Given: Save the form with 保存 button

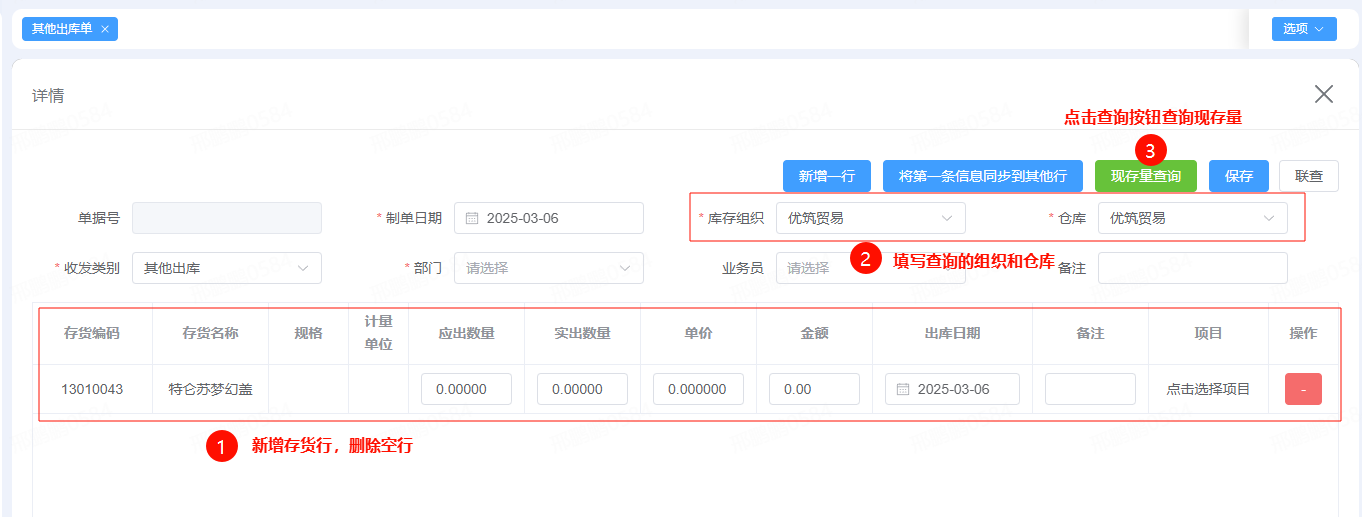Looking at the screenshot, I should pos(1238,176).
